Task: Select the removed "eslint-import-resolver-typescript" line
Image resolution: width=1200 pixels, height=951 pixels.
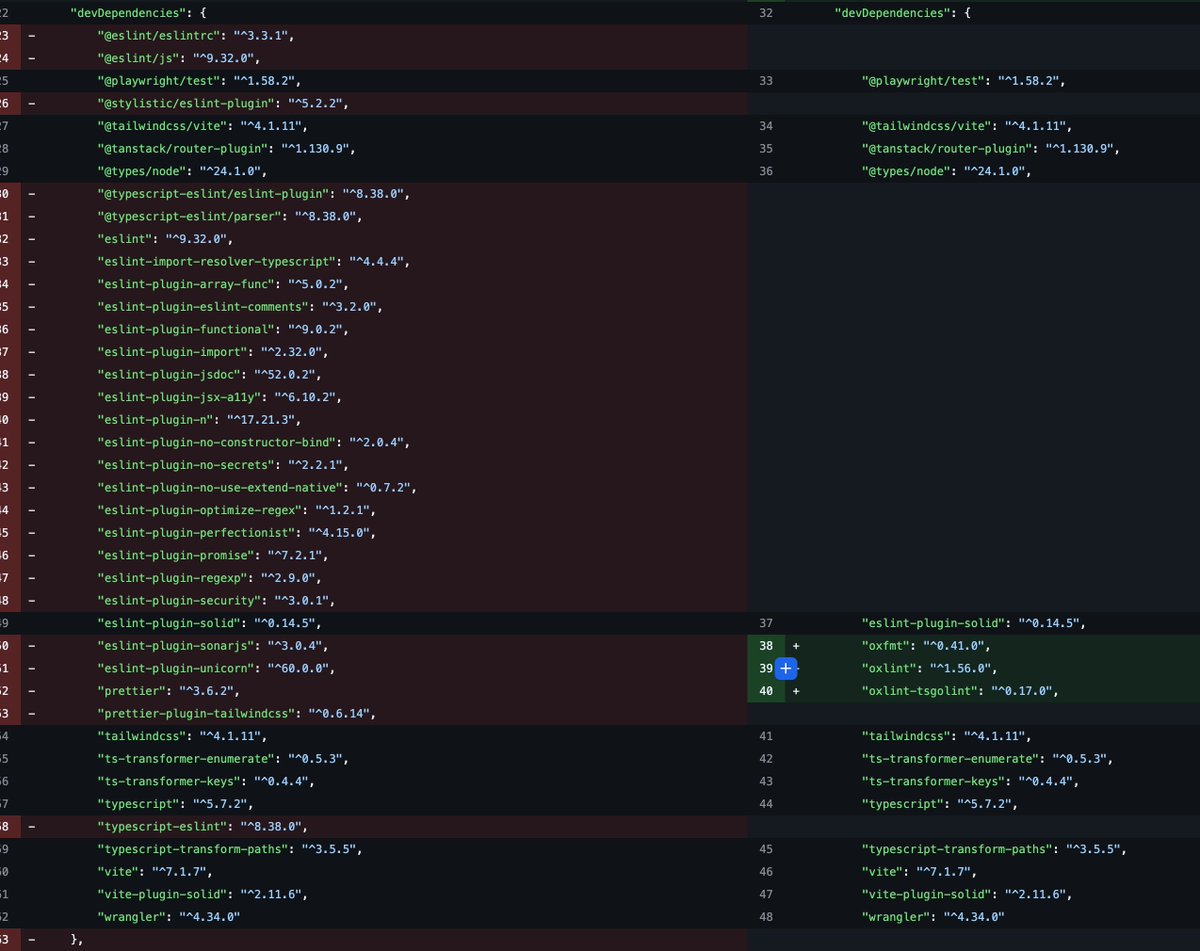Action: pyautogui.click(x=374, y=262)
